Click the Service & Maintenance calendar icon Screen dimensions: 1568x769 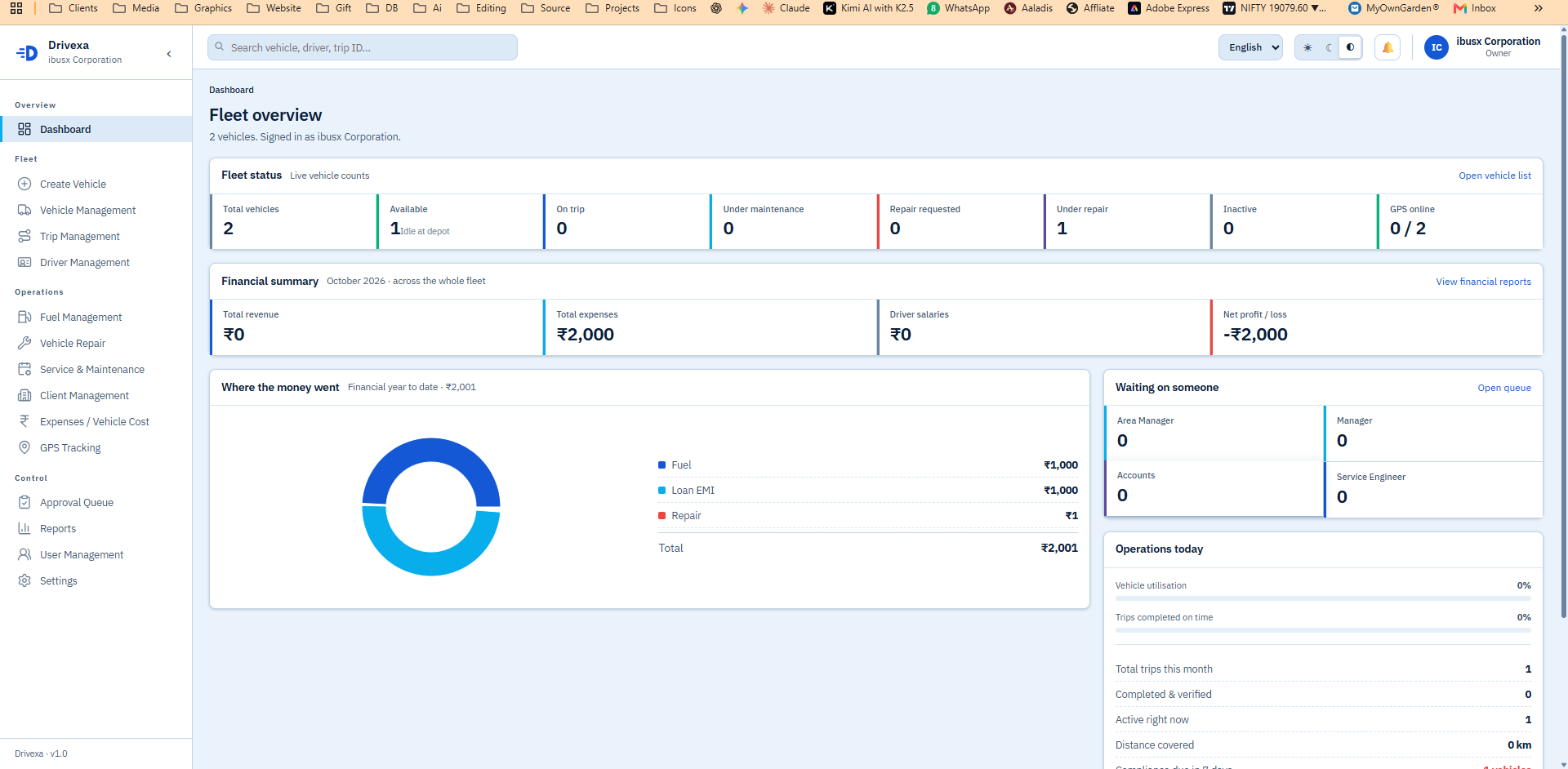pyautogui.click(x=24, y=369)
